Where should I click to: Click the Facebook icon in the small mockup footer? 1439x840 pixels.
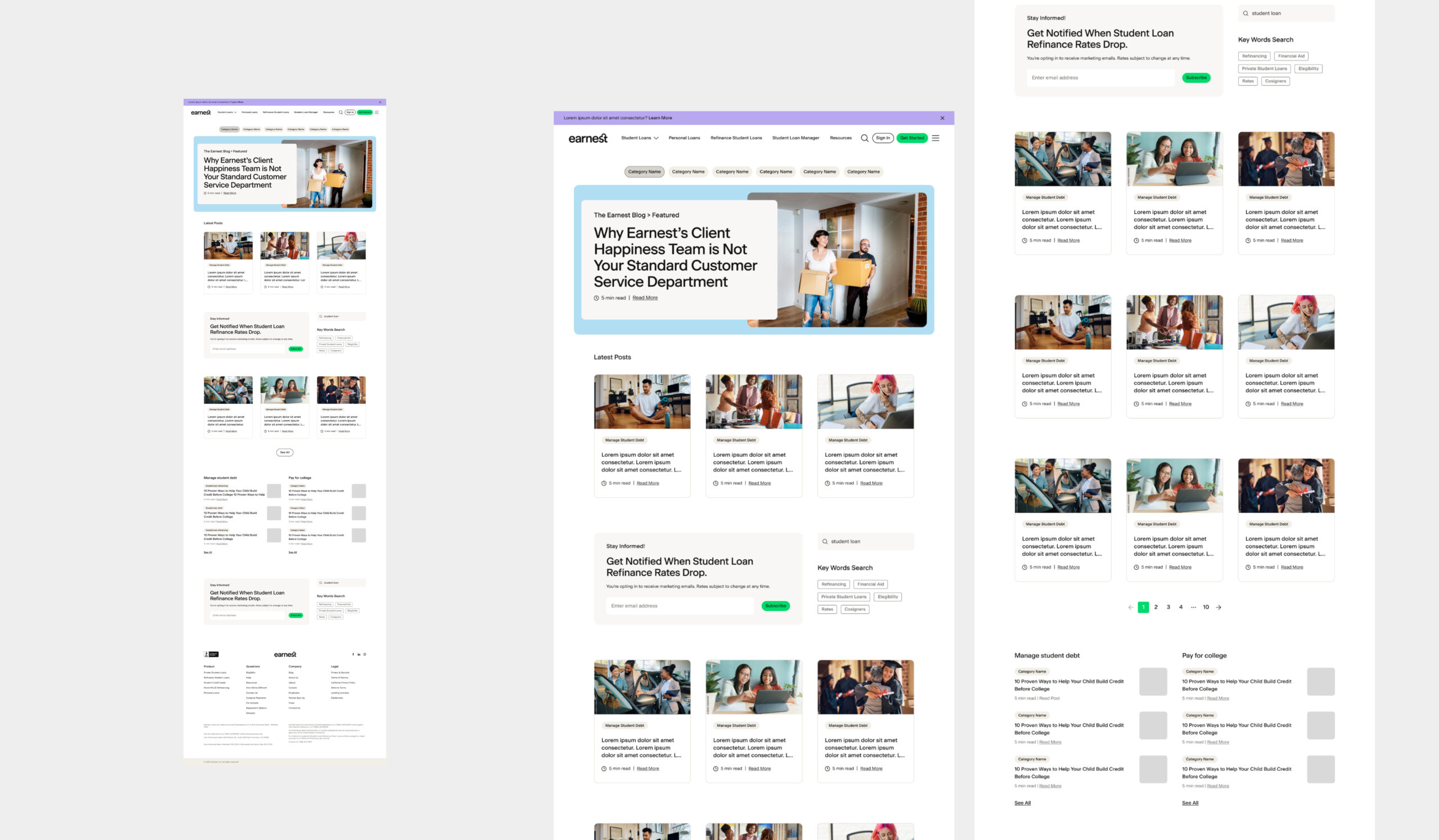coord(353,655)
